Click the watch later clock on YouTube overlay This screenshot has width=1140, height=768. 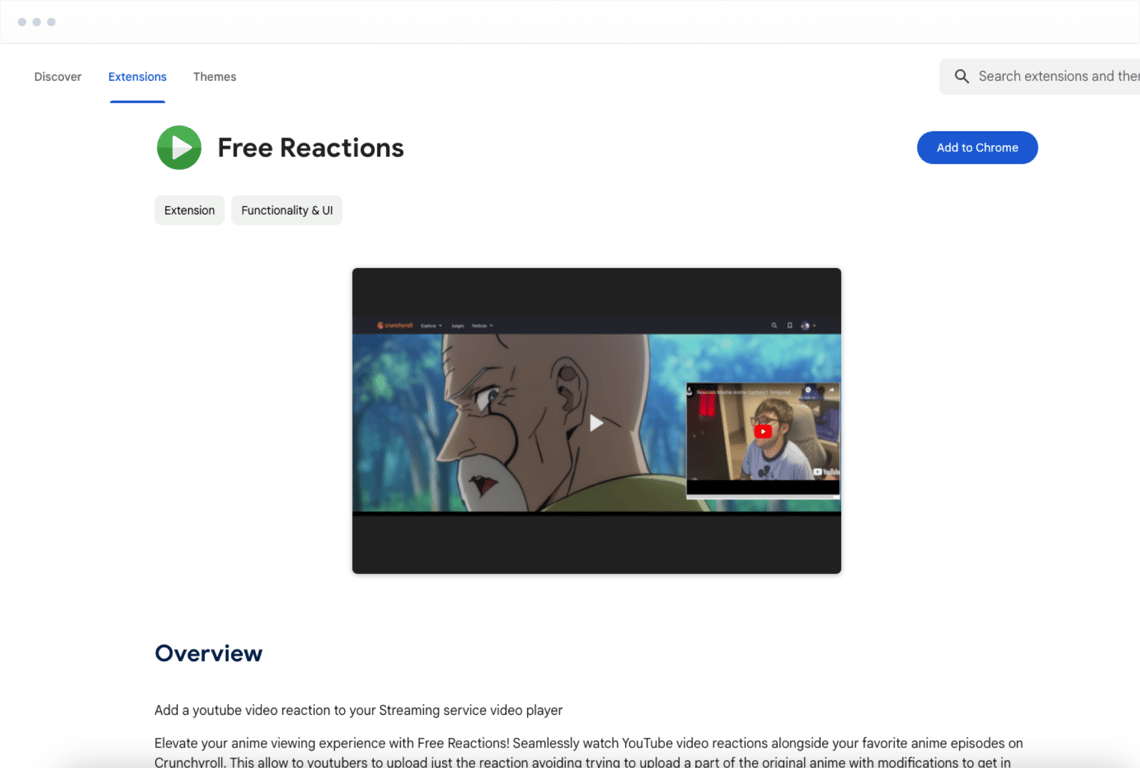[x=808, y=390]
